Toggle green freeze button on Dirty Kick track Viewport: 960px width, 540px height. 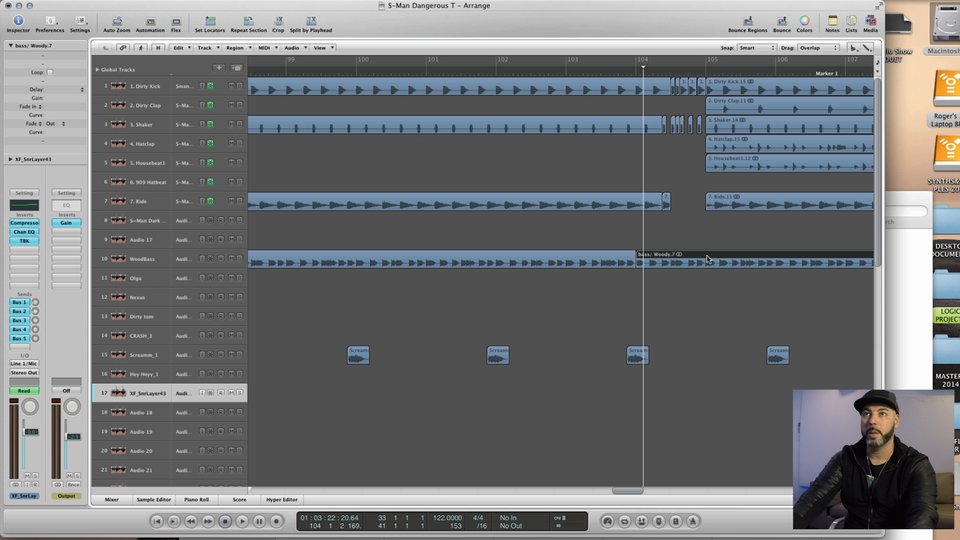point(210,86)
